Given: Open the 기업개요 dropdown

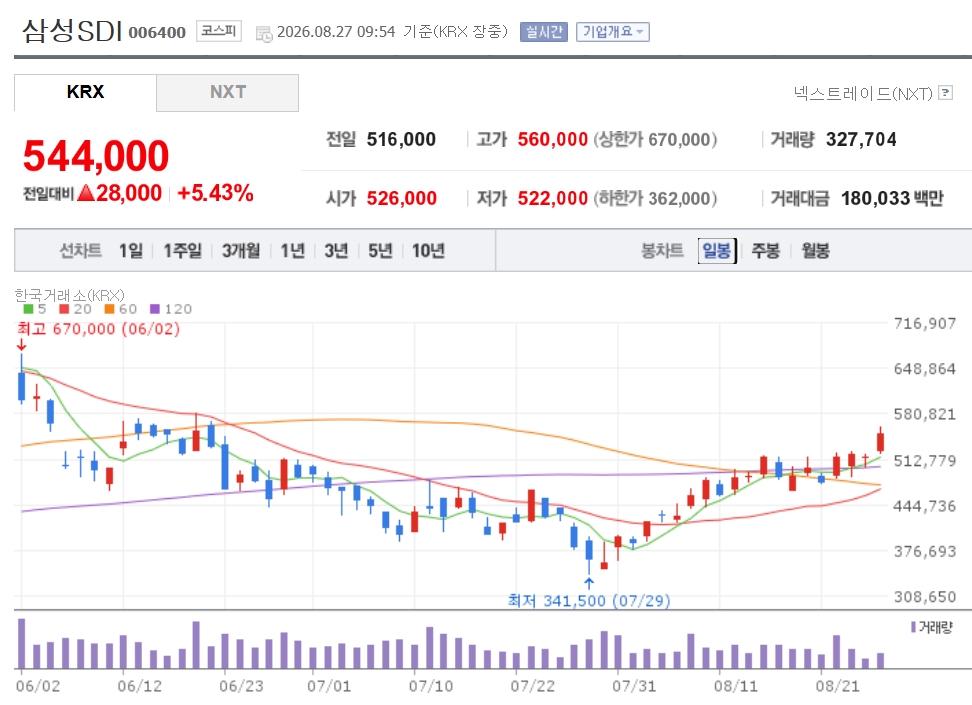Looking at the screenshot, I should [x=612, y=32].
